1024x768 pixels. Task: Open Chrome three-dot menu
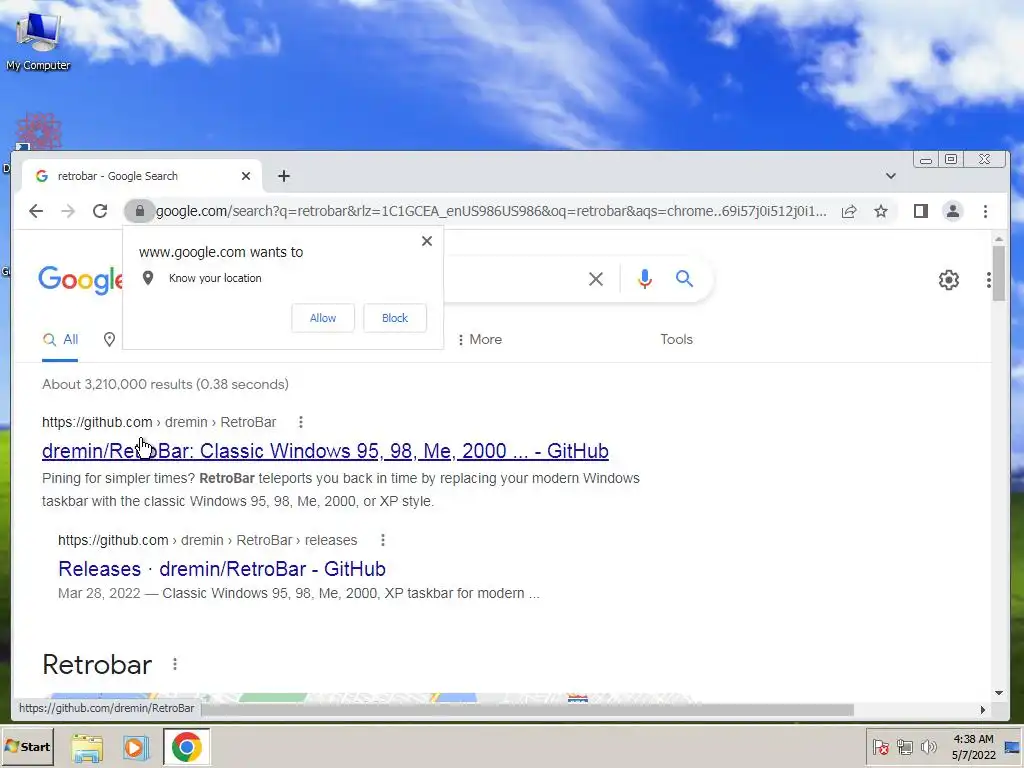[x=985, y=211]
